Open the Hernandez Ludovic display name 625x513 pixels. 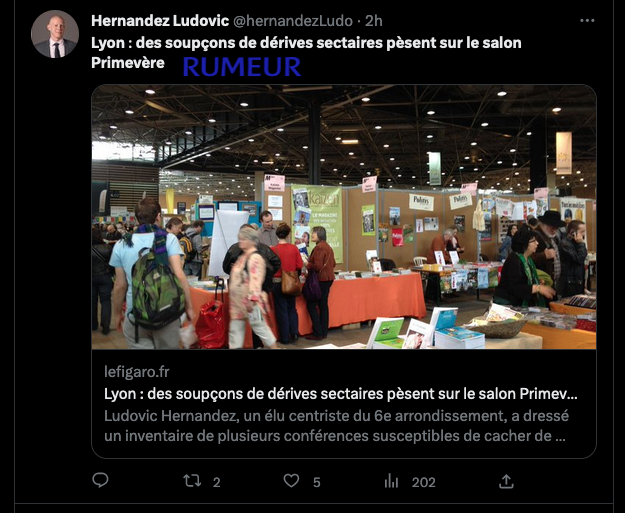point(160,21)
